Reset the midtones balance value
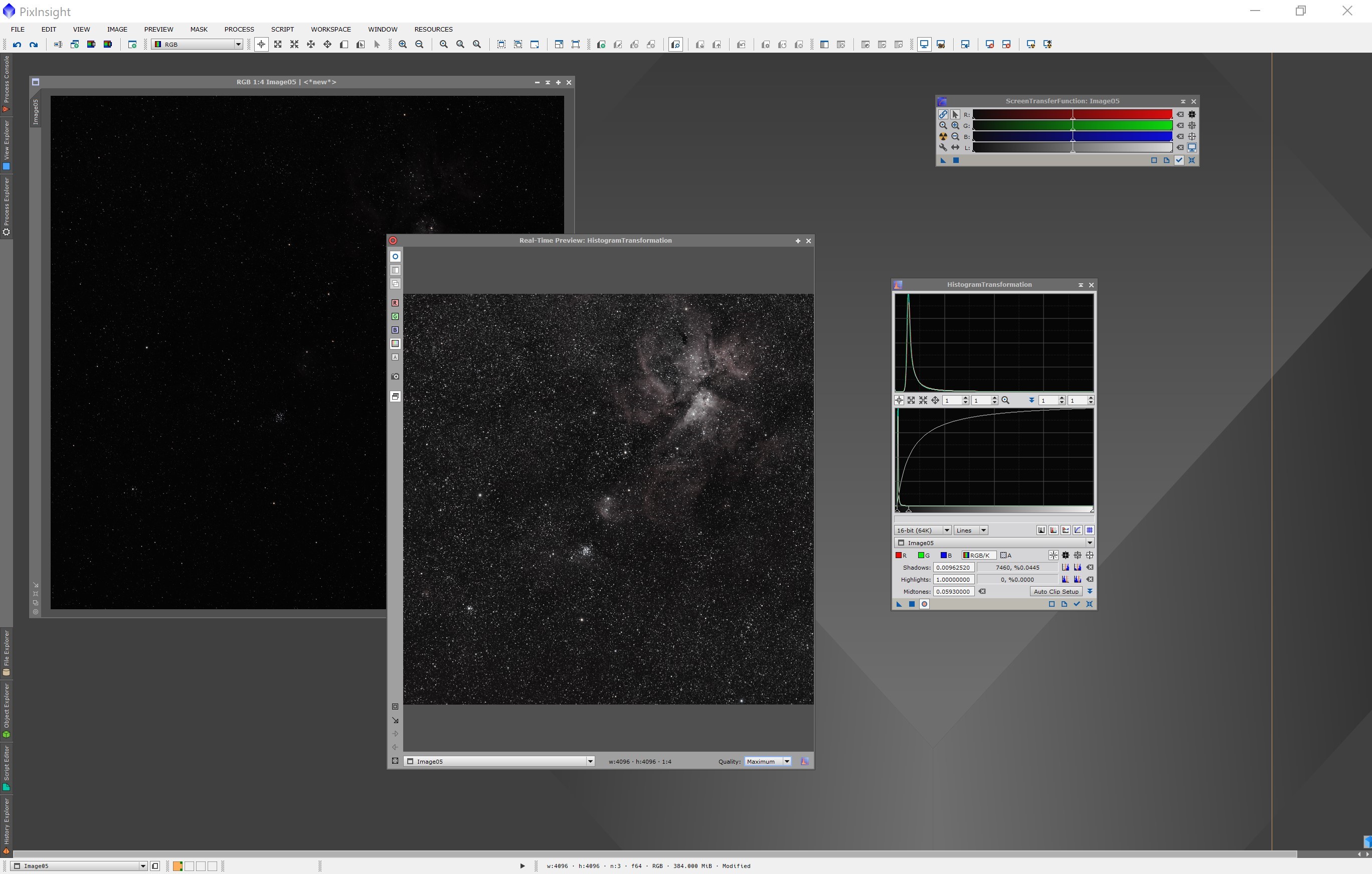This screenshot has height=874, width=1372. (x=982, y=591)
